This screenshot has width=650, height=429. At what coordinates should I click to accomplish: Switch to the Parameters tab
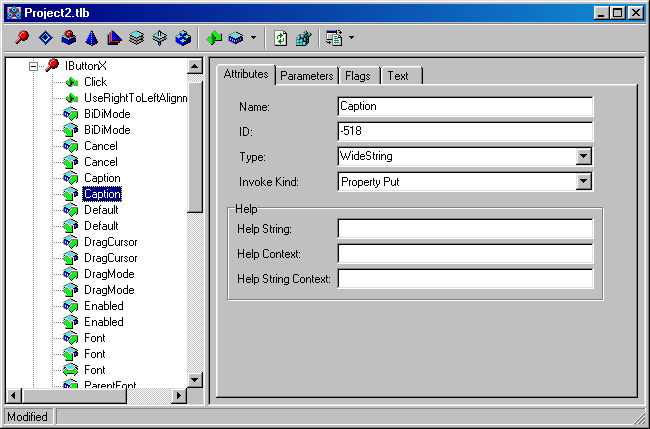306,76
